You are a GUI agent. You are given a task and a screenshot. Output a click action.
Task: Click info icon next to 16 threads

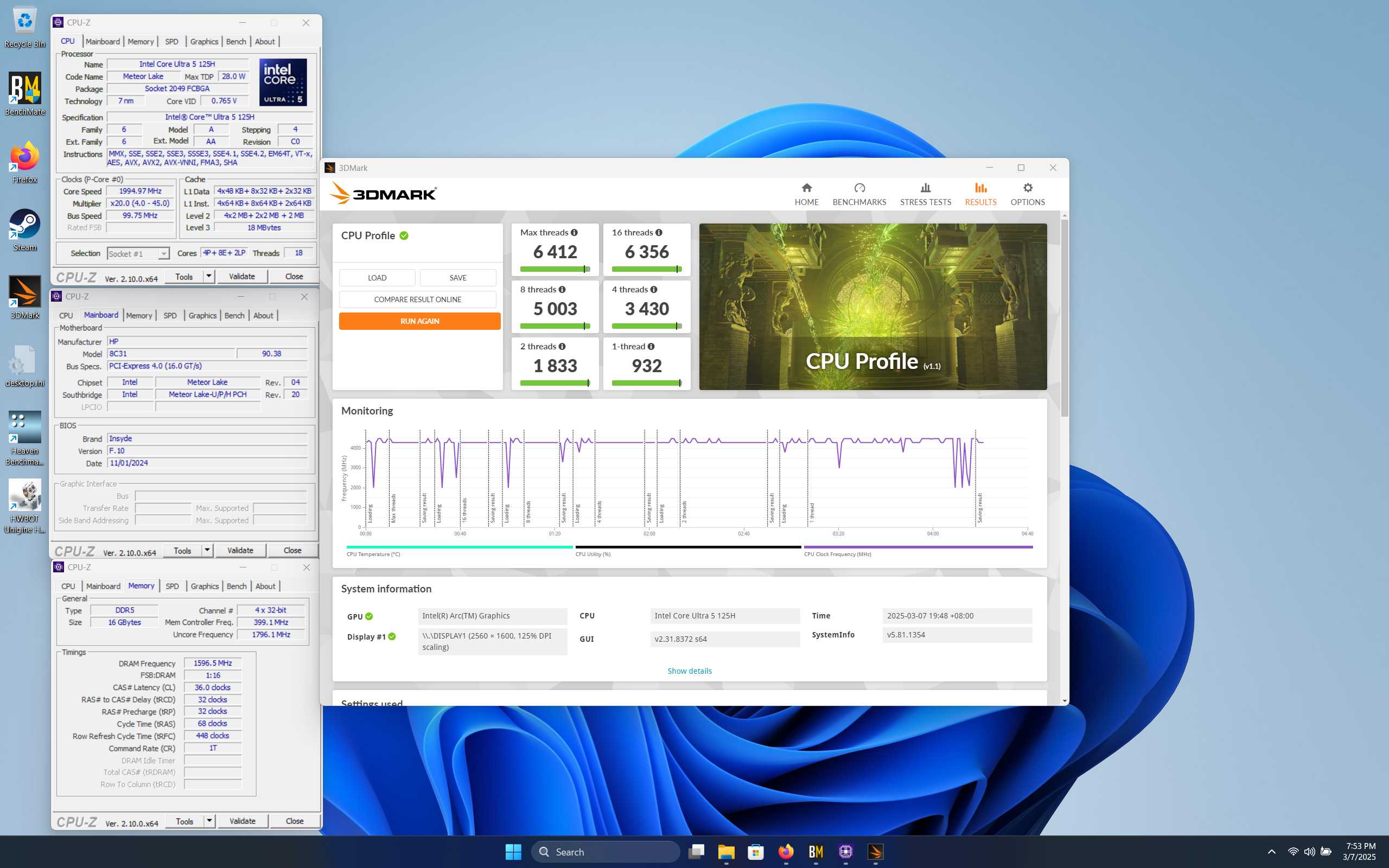(x=659, y=233)
